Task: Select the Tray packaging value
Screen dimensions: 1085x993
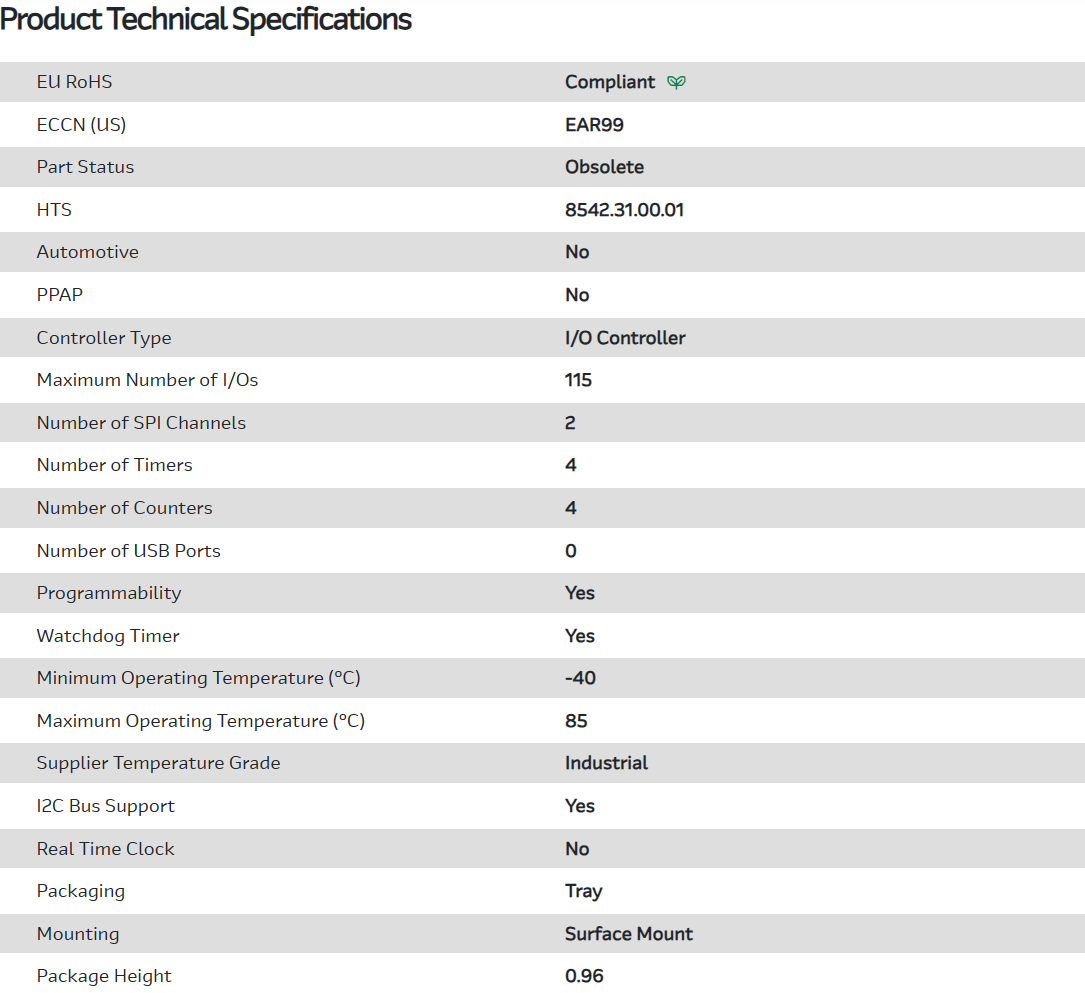Action: coord(583,891)
